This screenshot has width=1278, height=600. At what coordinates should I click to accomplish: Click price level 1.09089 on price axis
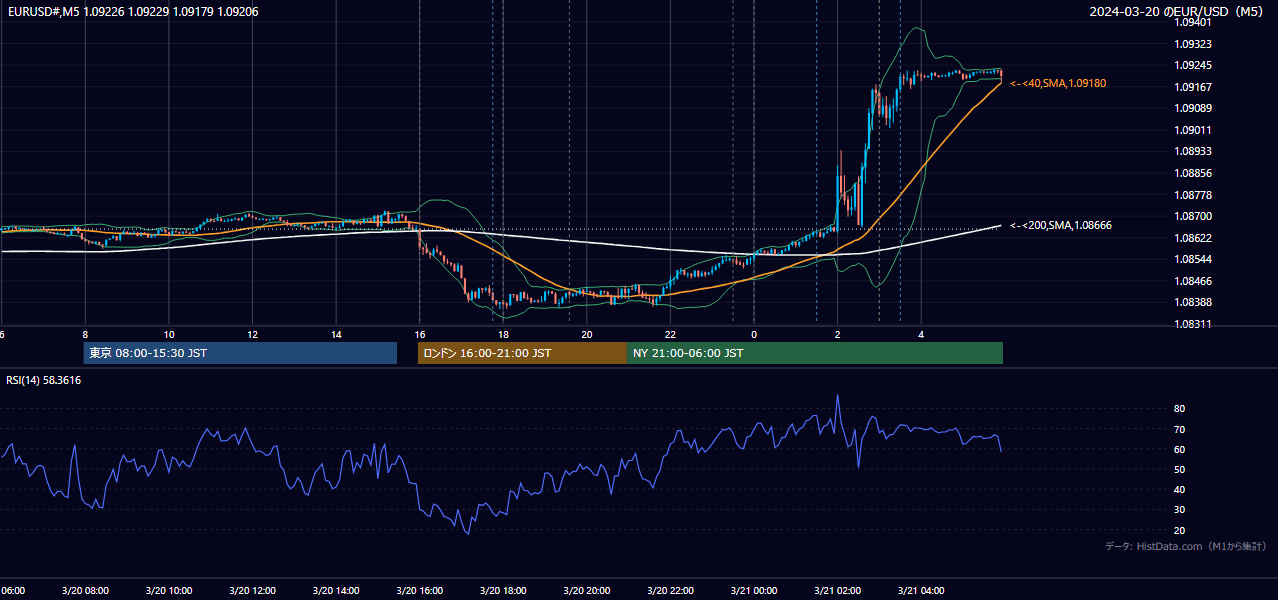1193,108
